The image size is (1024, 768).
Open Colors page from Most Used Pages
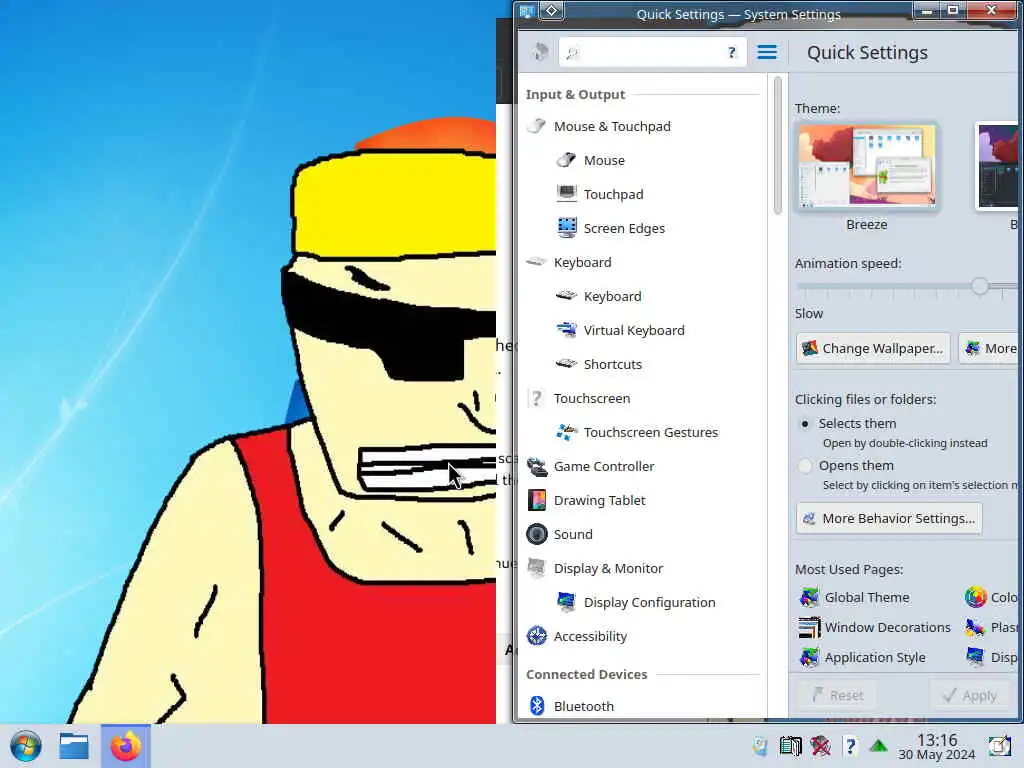point(991,597)
